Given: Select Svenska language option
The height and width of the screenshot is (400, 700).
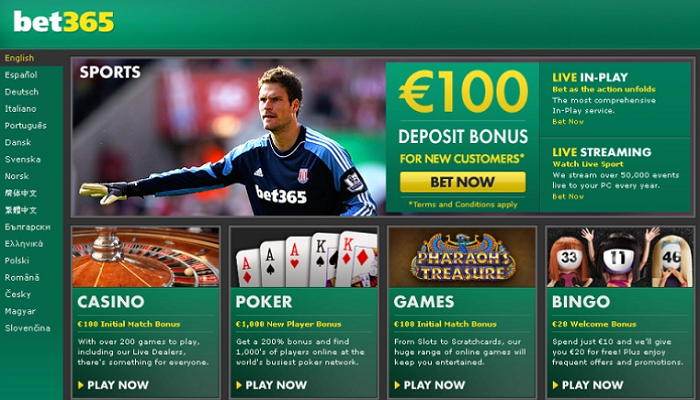Looking at the screenshot, I should 23,159.
